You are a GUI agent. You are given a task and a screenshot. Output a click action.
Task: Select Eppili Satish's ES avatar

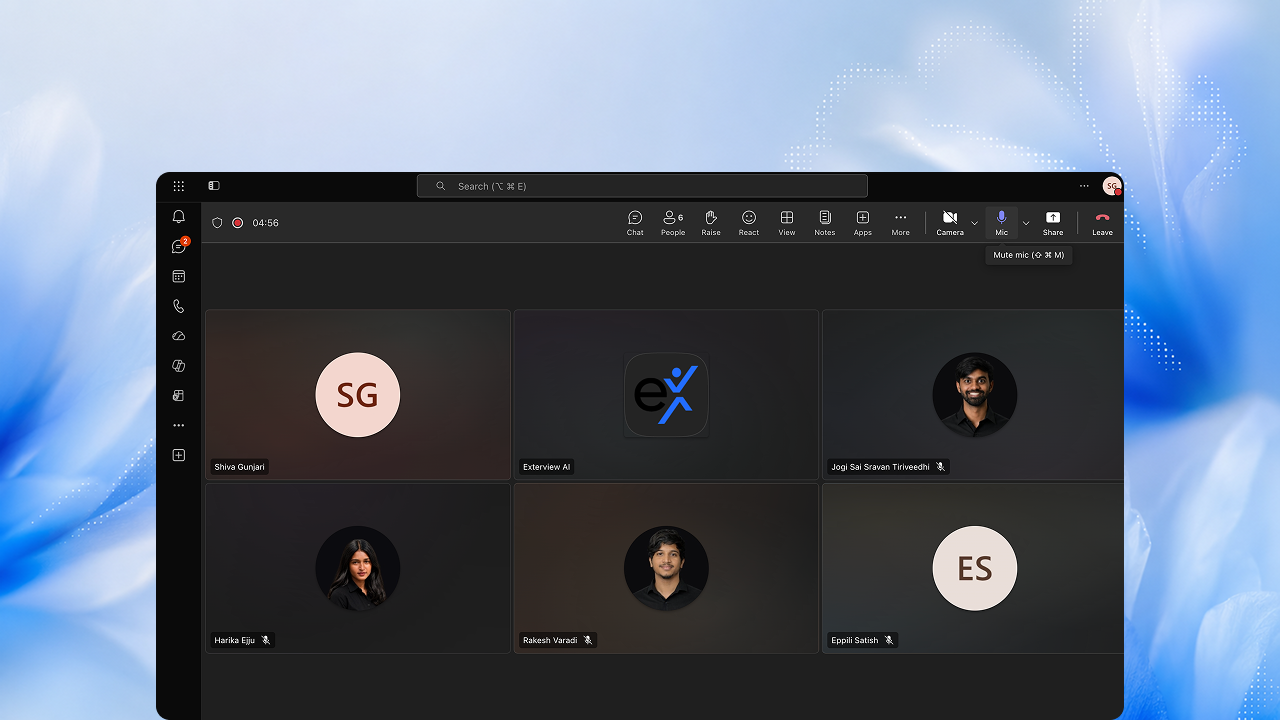click(975, 568)
